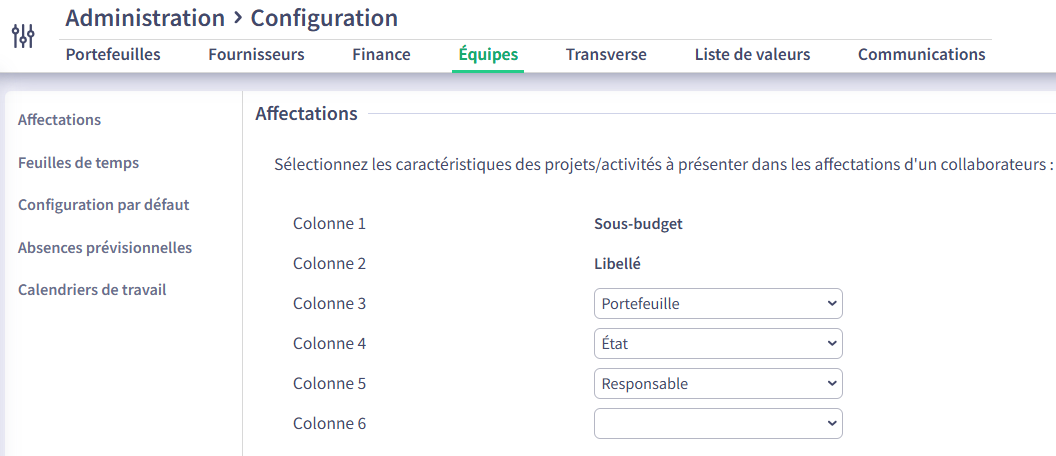This screenshot has height=456, width=1056.
Task: Open Feuilles de temps section
Action: (78, 163)
